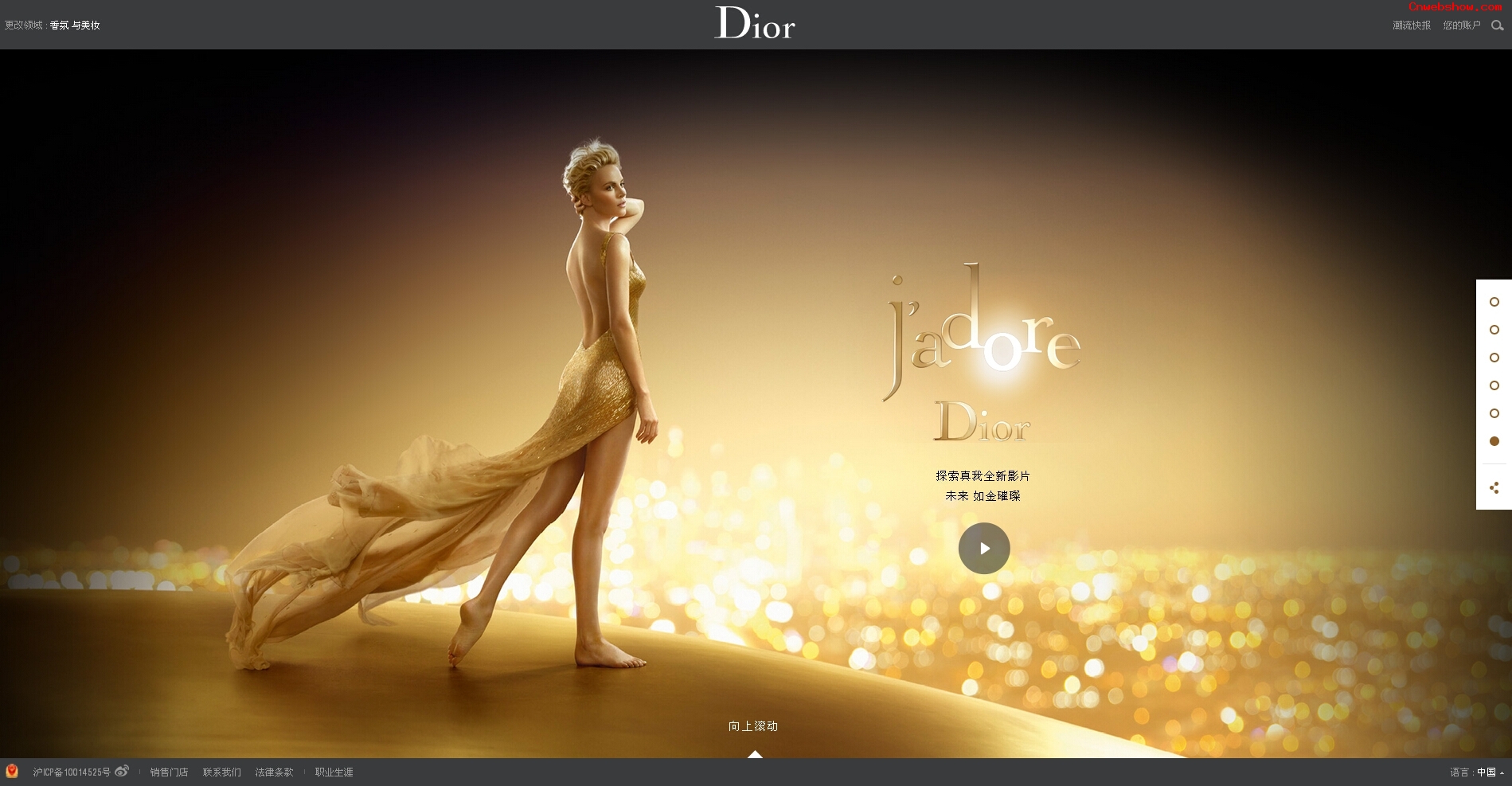1512x786 pixels.
Task: Open the share icon in the side navigation
Action: click(1494, 488)
